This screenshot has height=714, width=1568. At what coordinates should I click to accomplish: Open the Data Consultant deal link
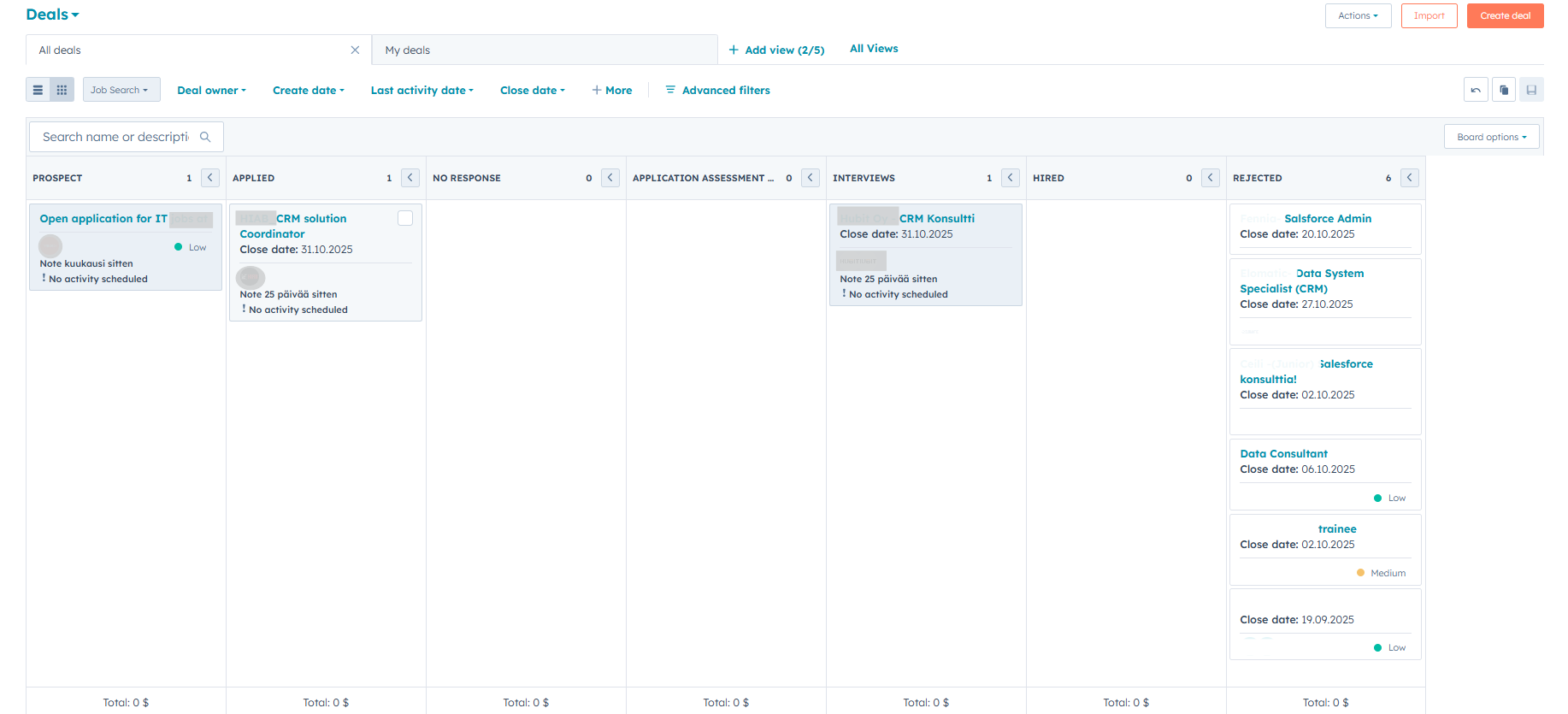[x=1283, y=454]
